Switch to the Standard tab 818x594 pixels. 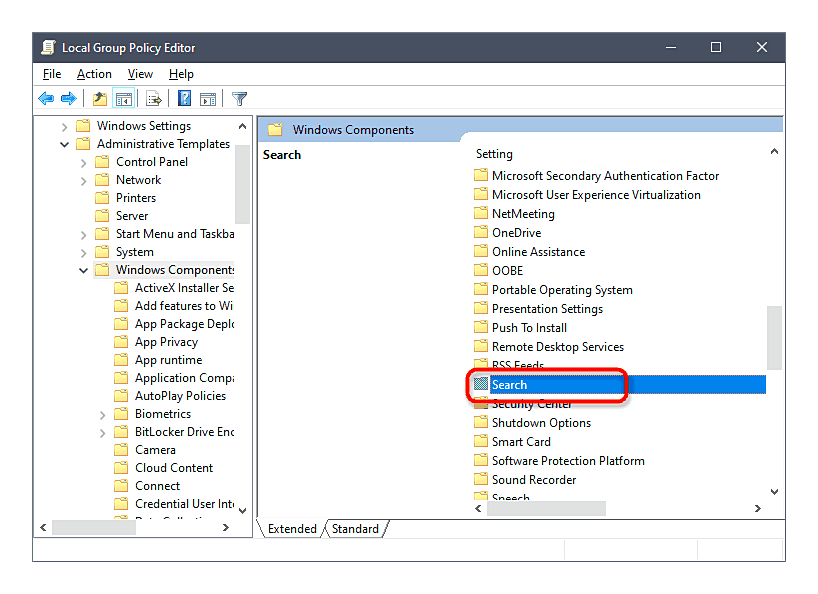pyautogui.click(x=355, y=529)
